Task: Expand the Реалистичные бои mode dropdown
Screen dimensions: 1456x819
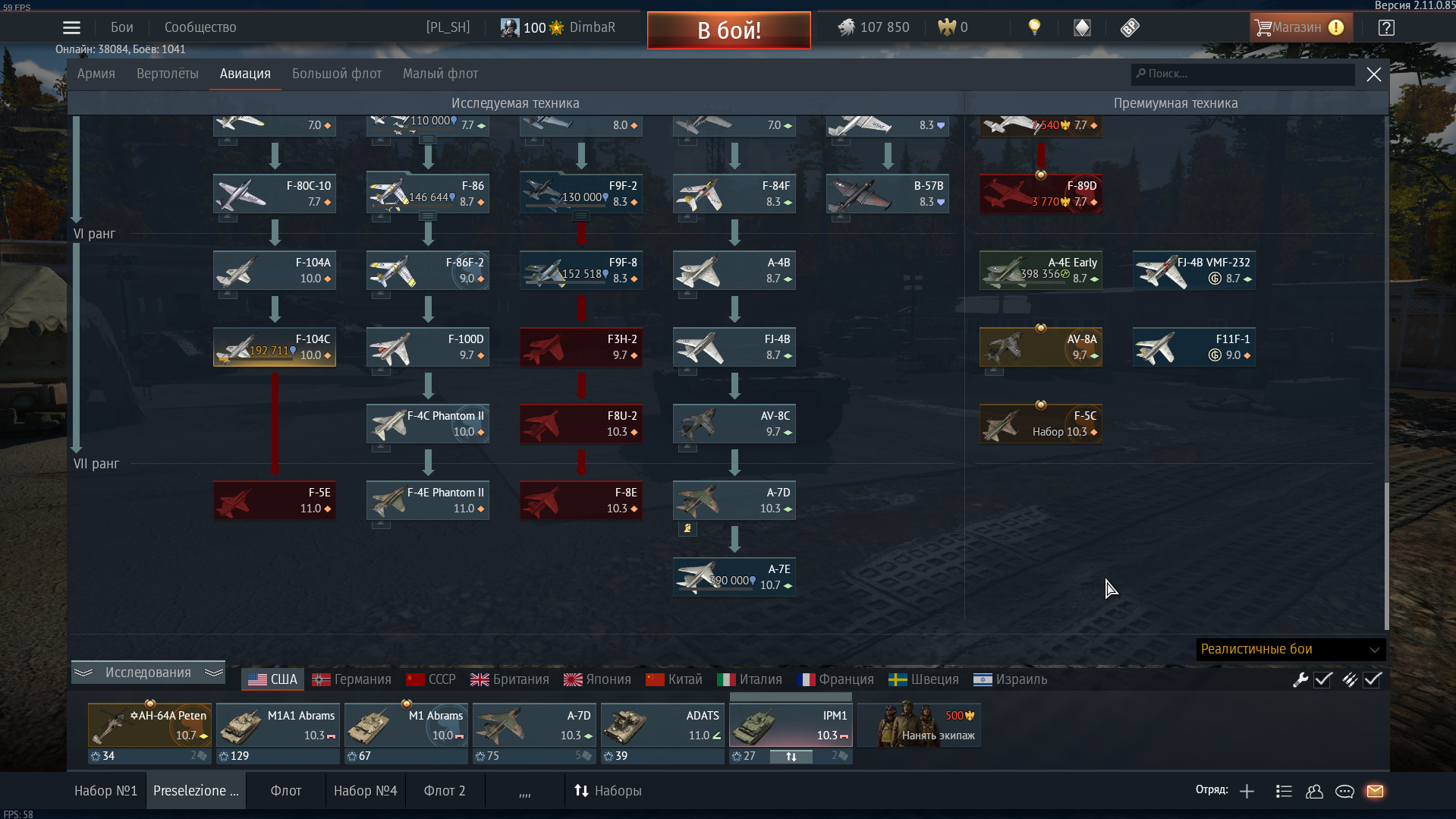Action: (1291, 649)
